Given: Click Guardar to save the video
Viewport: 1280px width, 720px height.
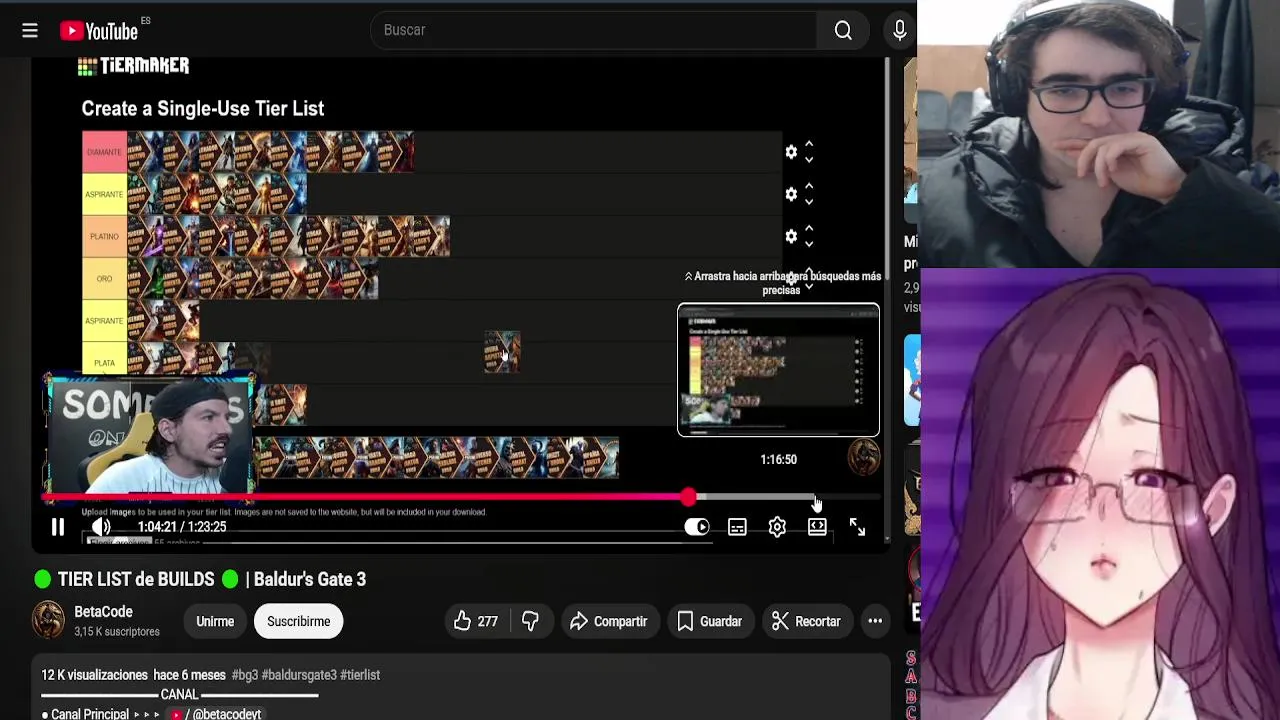Looking at the screenshot, I should pos(709,621).
